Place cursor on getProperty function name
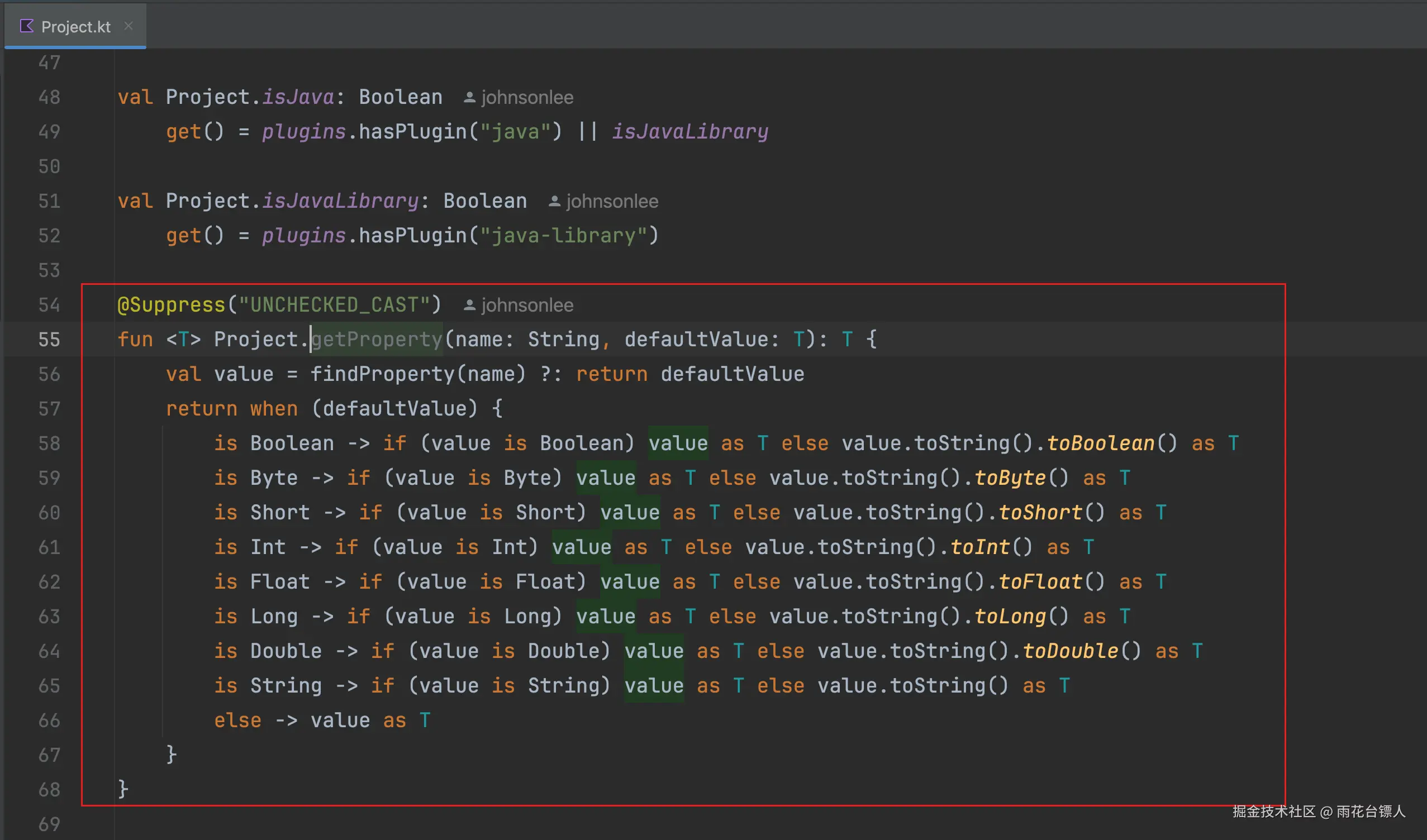The height and width of the screenshot is (840, 1427). 377,340
